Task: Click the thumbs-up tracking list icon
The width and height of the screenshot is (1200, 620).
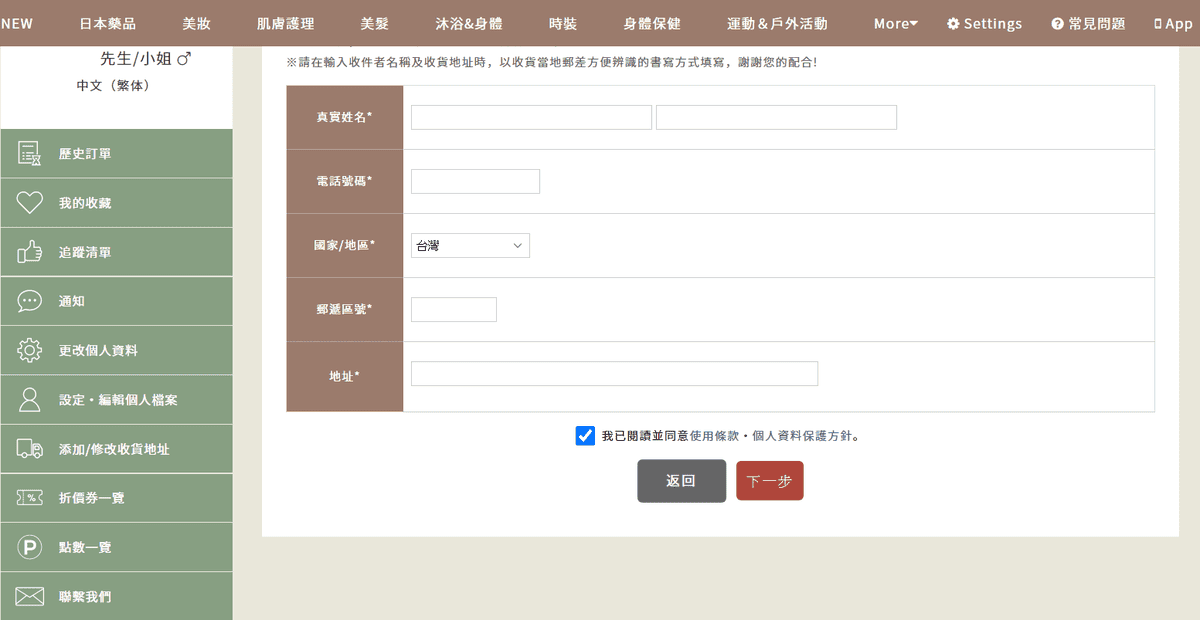Action: [x=29, y=252]
